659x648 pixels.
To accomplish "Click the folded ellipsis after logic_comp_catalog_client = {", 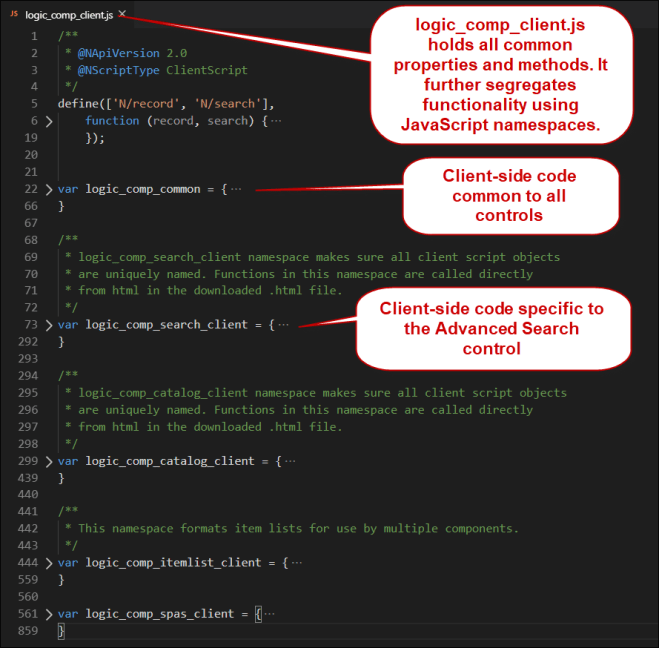I will click(290, 461).
